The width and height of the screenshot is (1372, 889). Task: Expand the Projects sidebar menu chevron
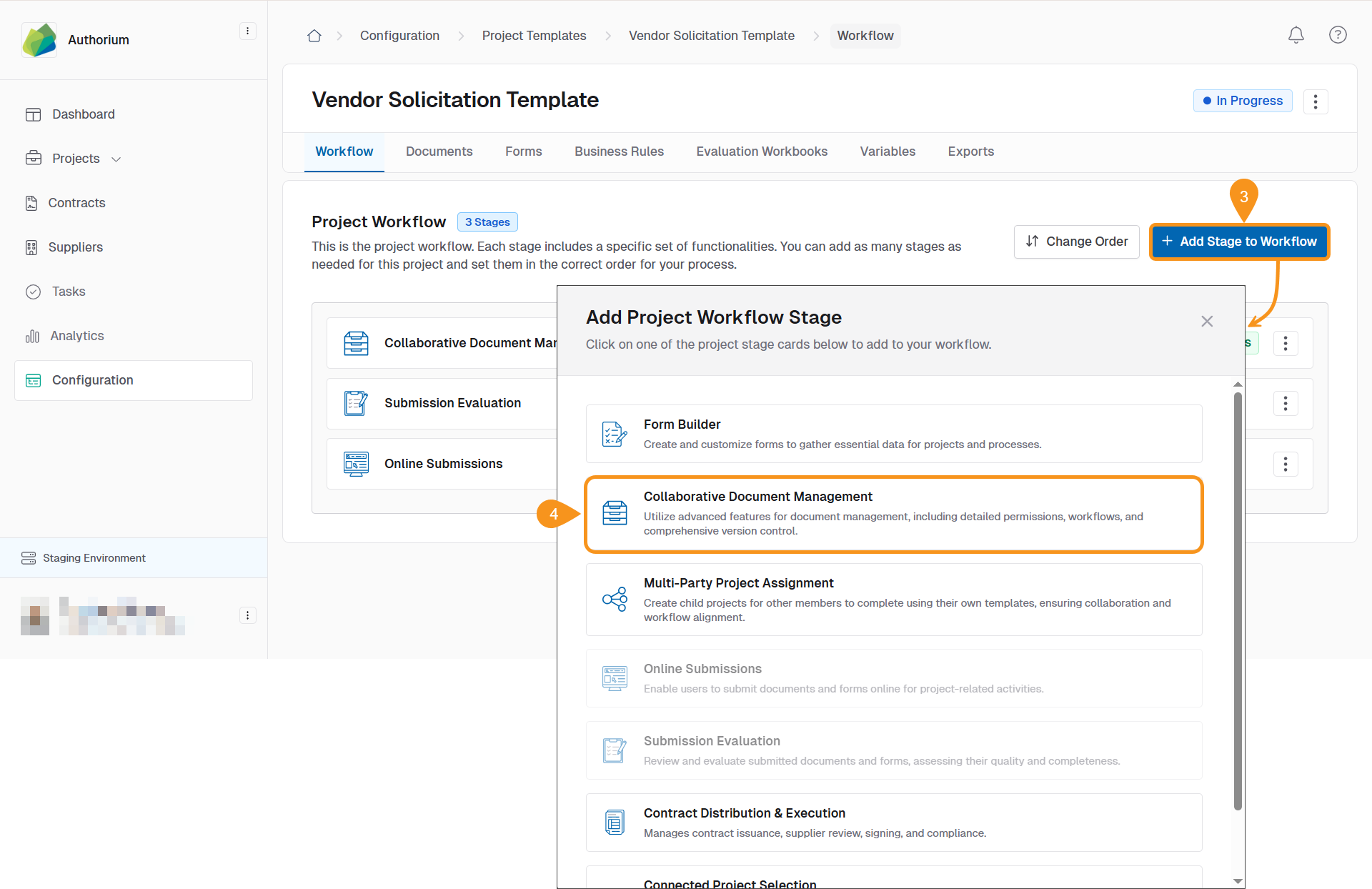(x=116, y=159)
